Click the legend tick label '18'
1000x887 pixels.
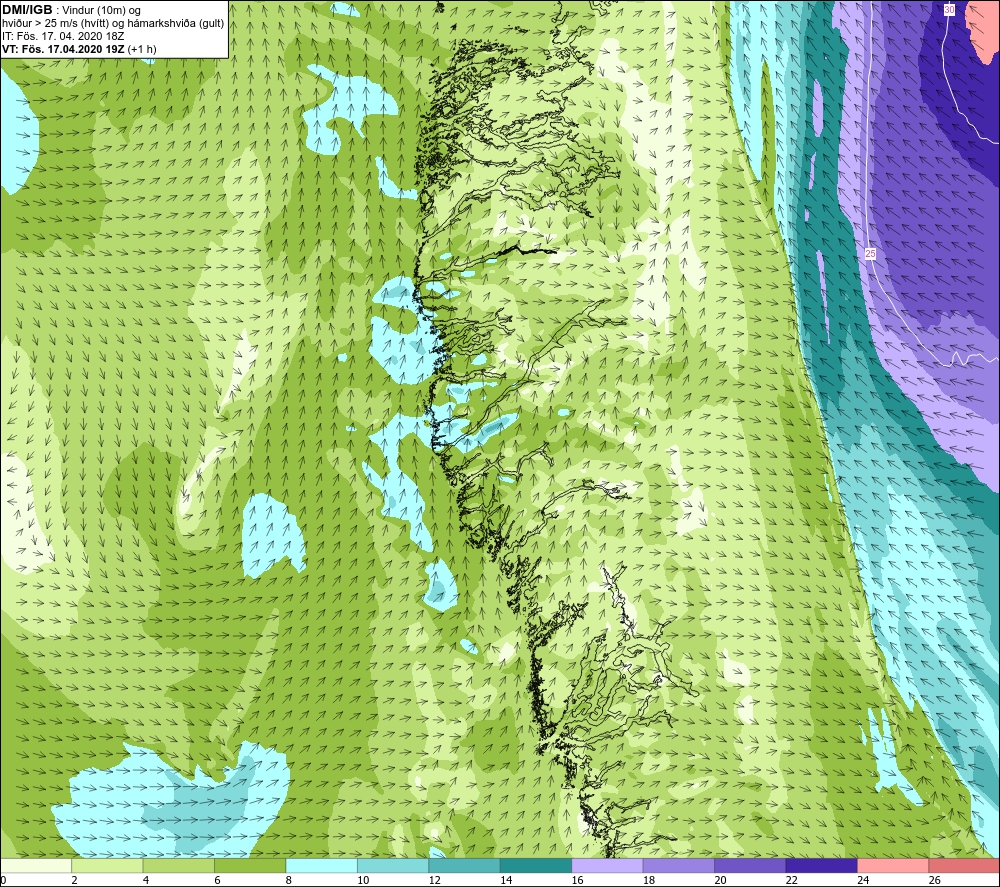click(x=649, y=880)
